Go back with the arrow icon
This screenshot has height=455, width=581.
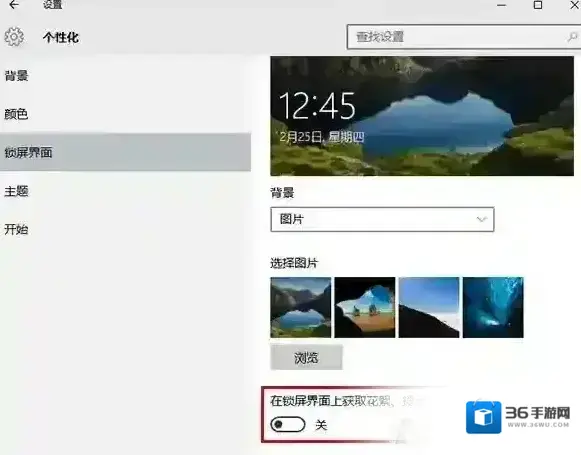click(14, 5)
